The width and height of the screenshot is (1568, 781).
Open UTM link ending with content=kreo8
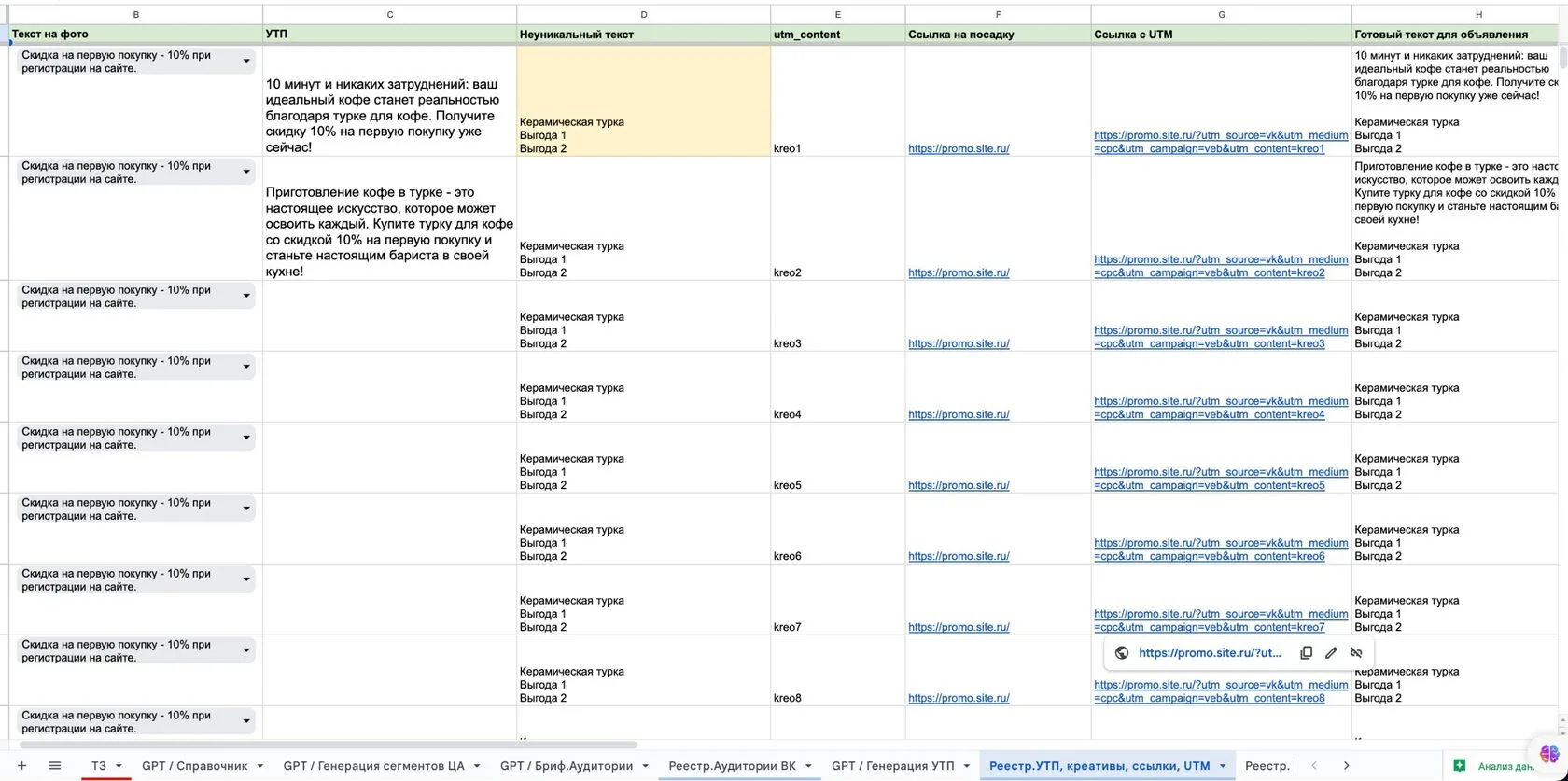[1221, 691]
